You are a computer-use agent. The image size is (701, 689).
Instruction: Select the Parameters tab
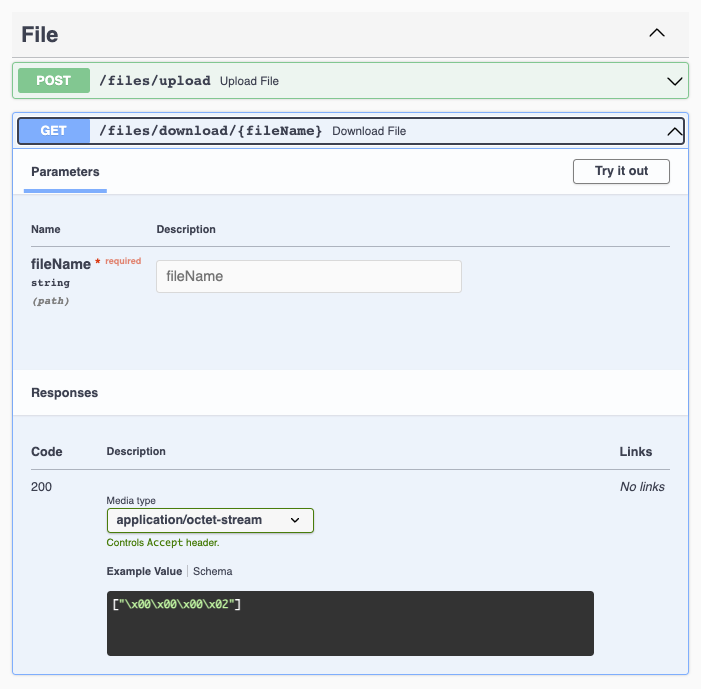click(x=65, y=172)
